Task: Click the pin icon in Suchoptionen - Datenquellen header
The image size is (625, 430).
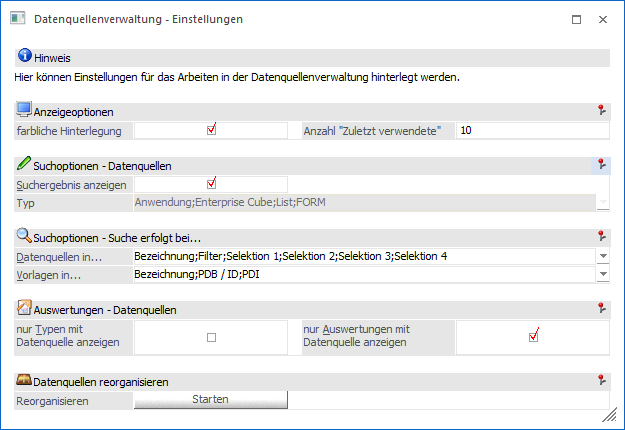Action: pos(601,165)
